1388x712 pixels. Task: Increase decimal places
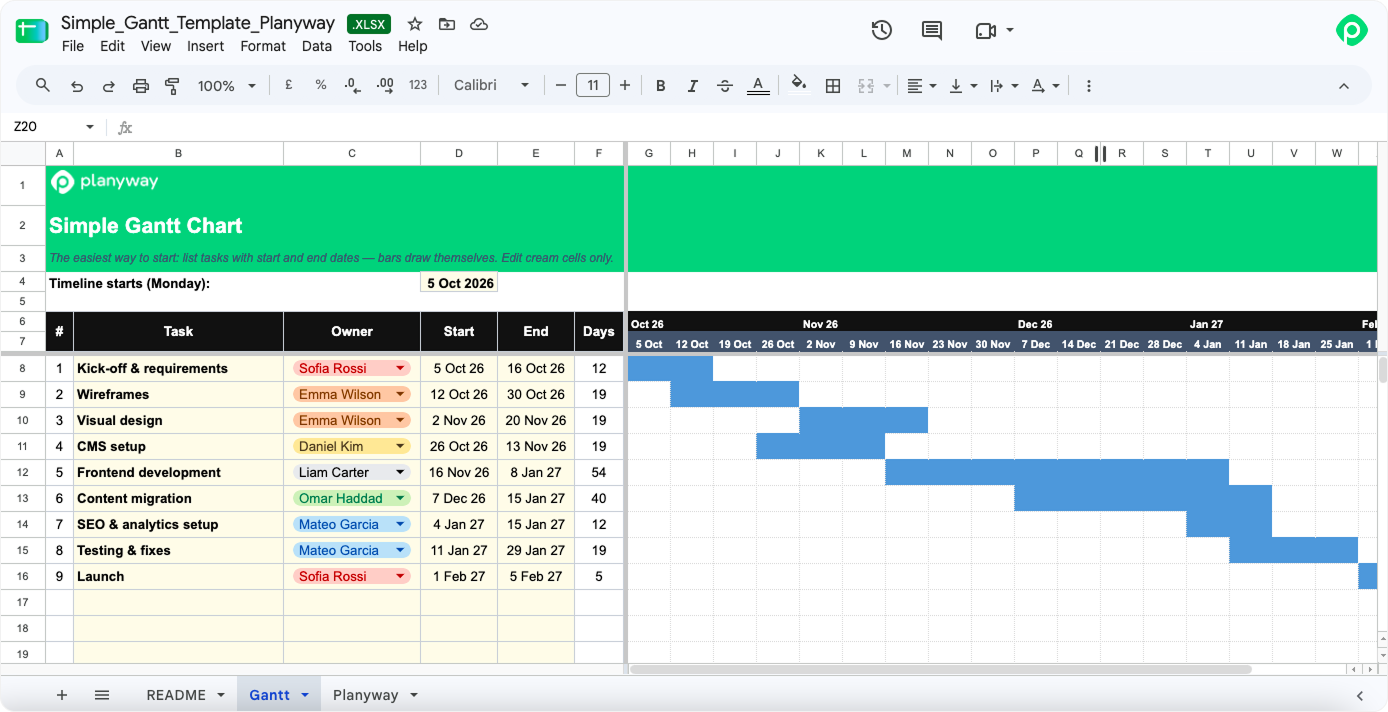[385, 86]
